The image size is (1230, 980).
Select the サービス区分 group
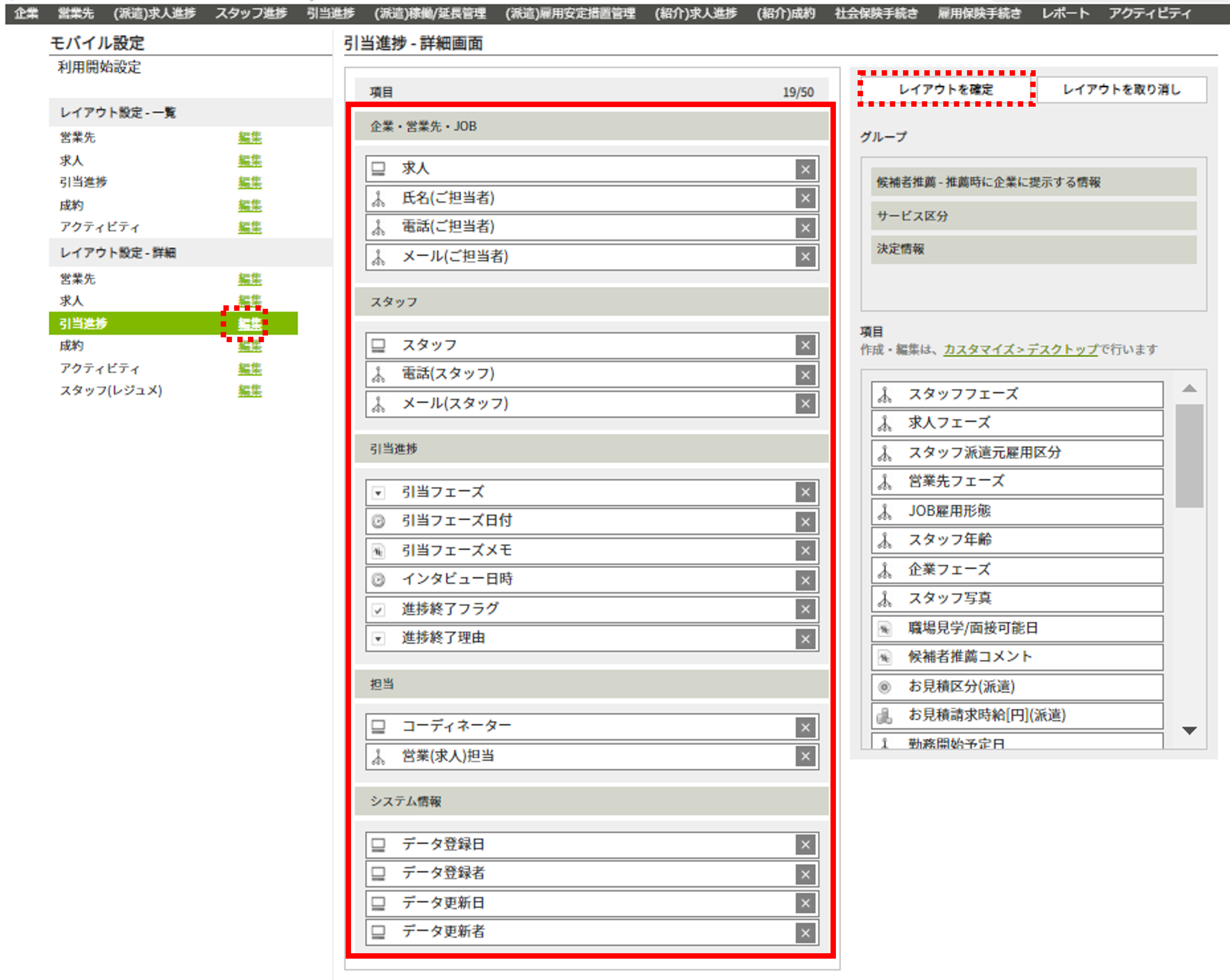[1033, 216]
